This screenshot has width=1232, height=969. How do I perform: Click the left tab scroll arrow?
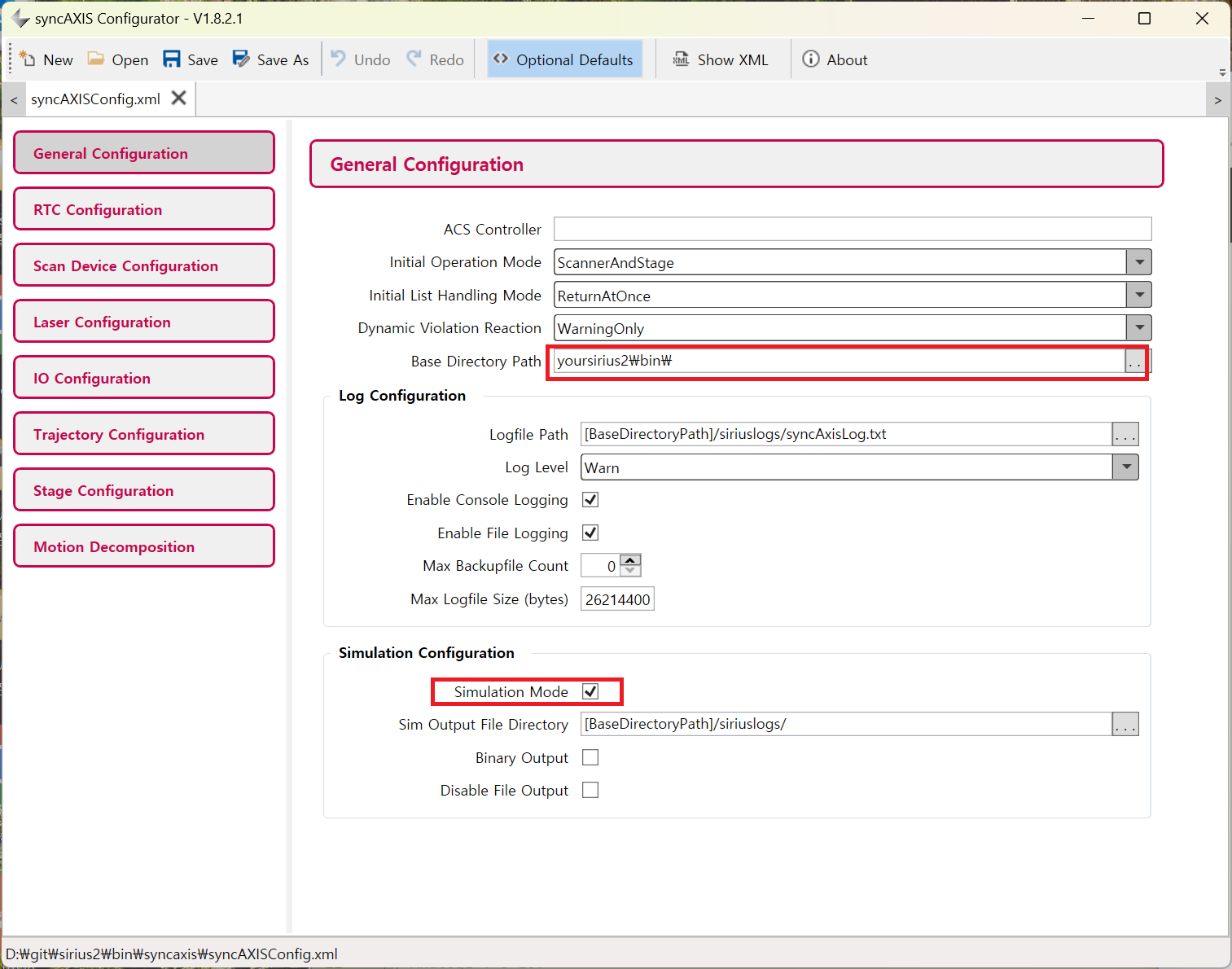click(14, 100)
